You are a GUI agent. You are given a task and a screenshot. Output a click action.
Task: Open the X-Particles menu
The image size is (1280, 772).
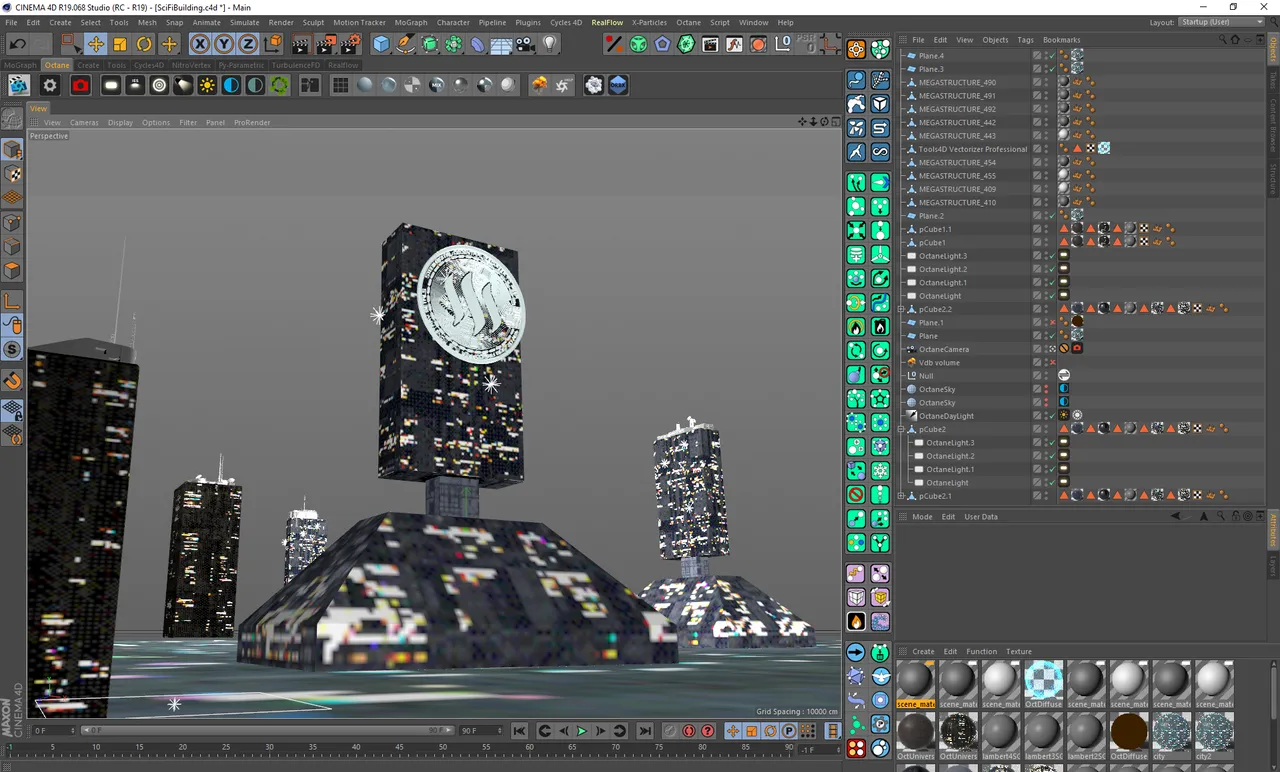point(649,22)
